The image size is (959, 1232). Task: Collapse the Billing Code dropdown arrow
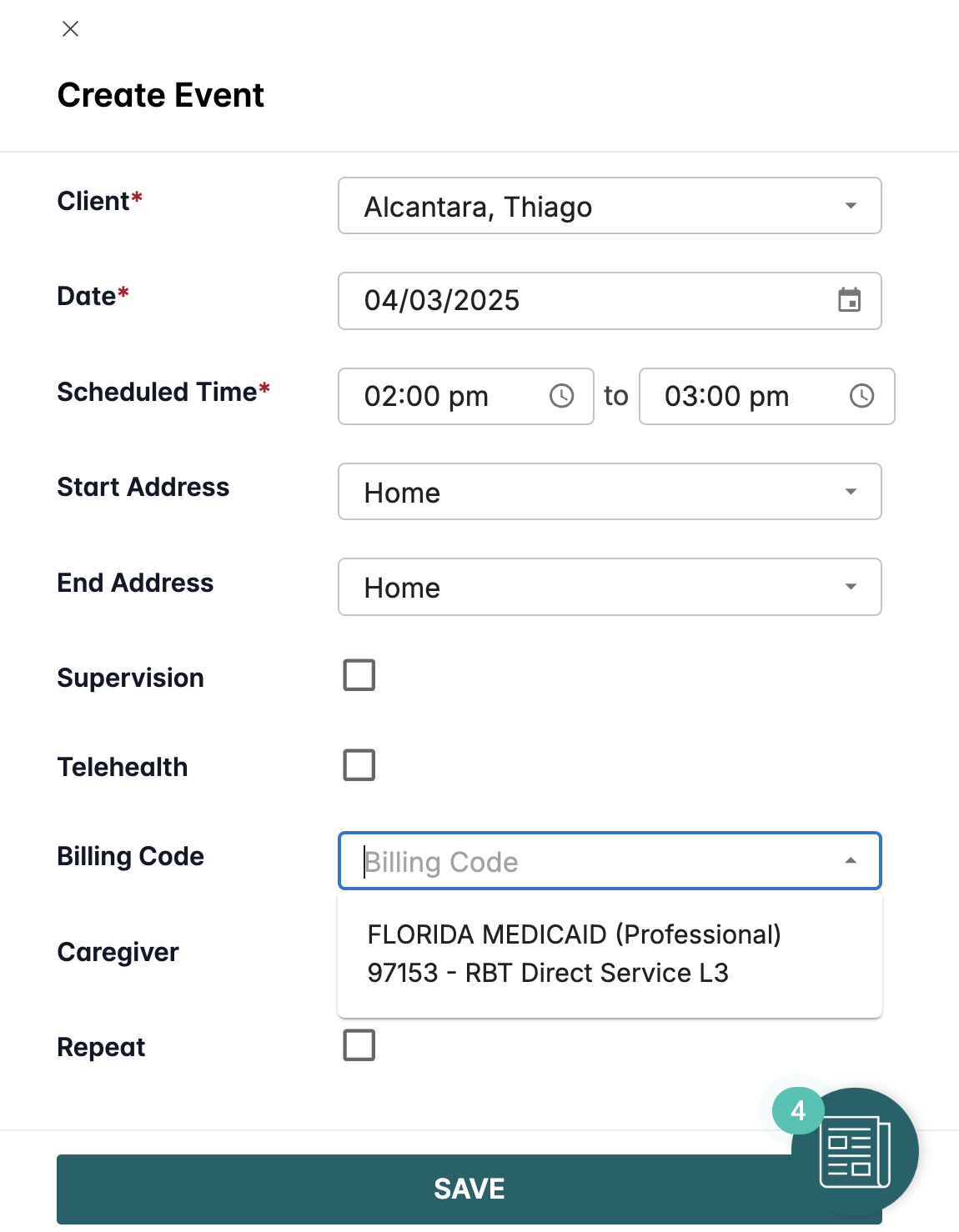coord(851,860)
